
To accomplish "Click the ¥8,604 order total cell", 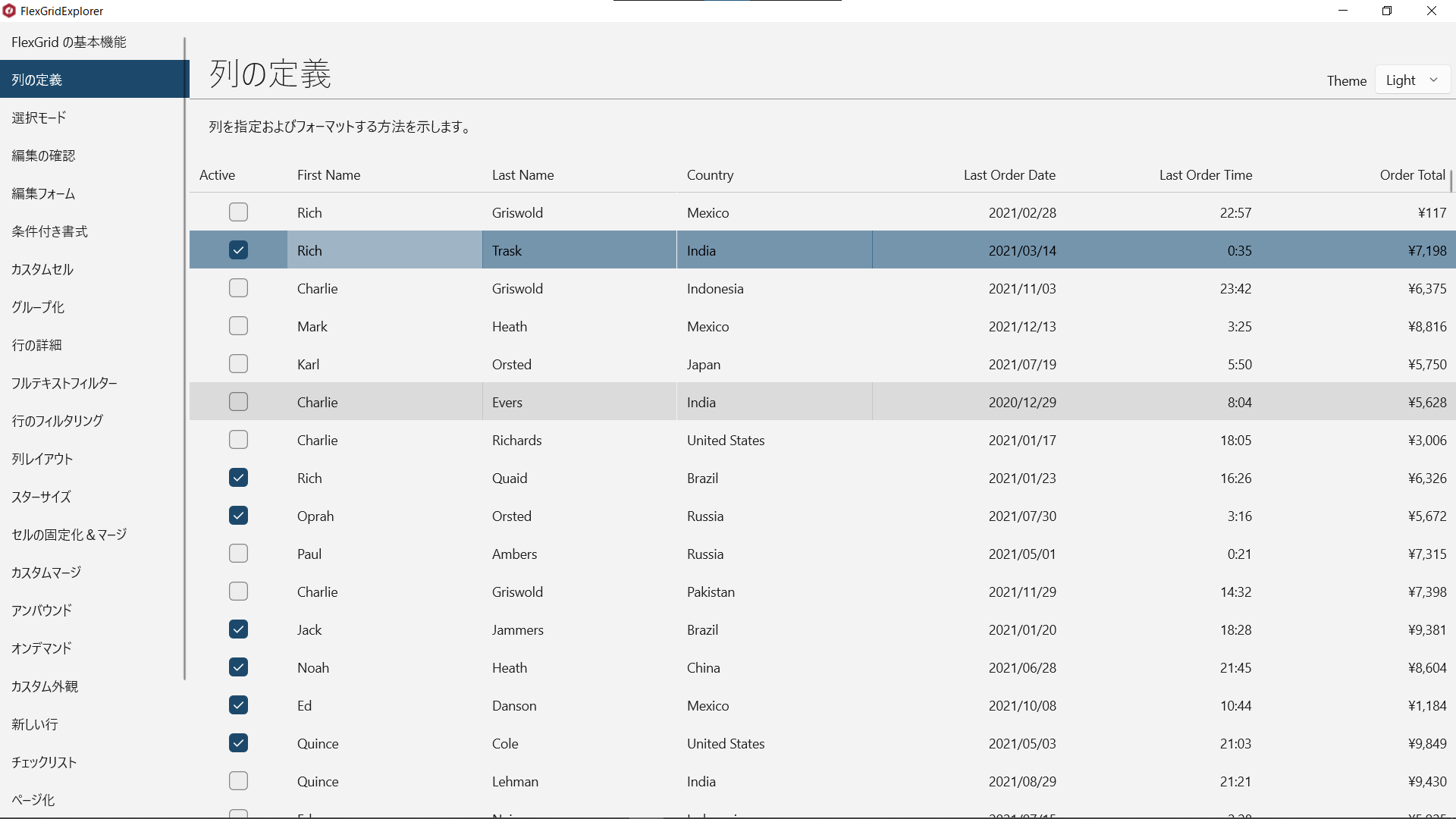I will pos(1359,667).
